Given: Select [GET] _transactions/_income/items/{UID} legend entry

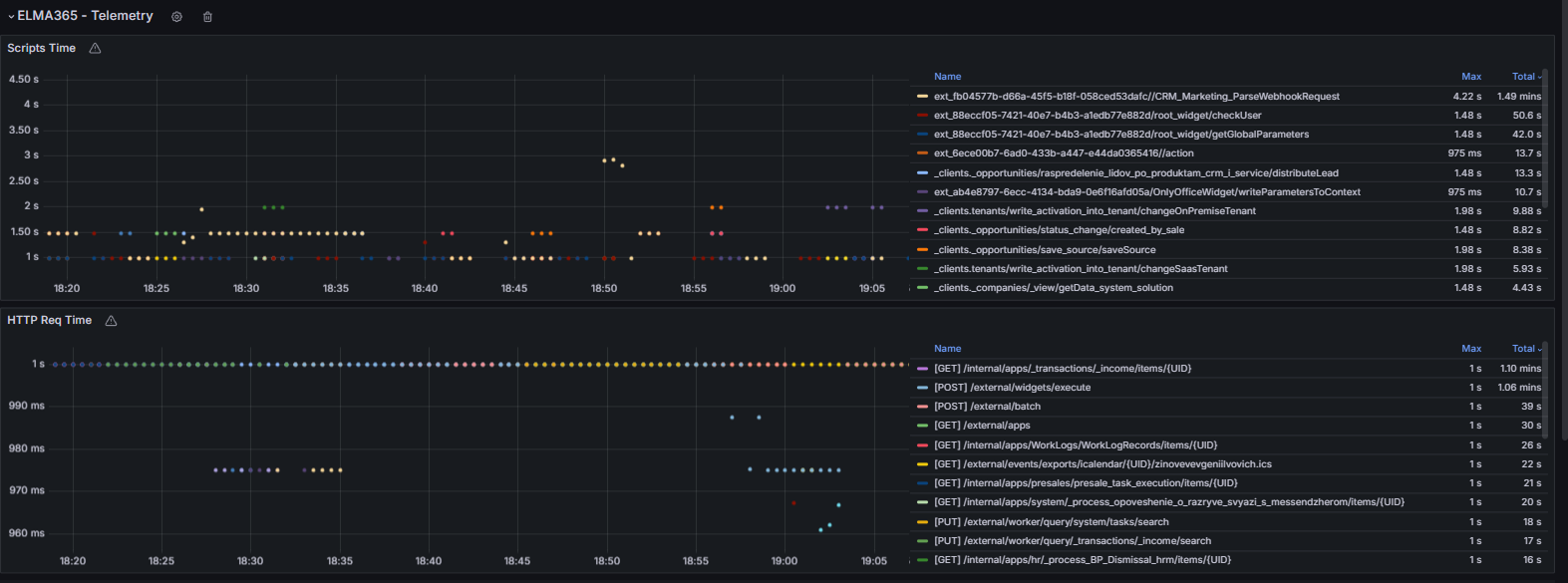Looking at the screenshot, I should 1063,369.
